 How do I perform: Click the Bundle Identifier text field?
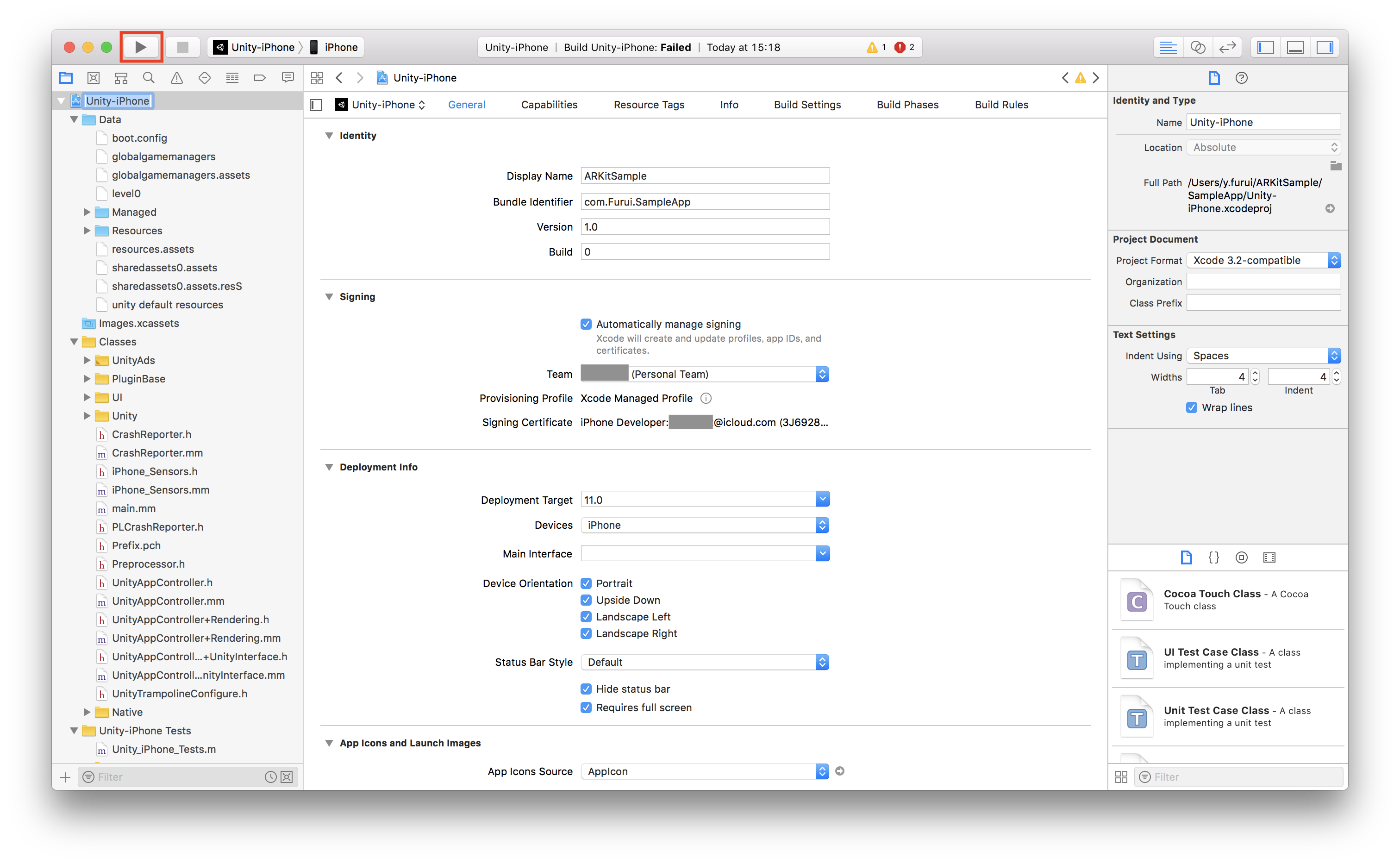tap(705, 202)
